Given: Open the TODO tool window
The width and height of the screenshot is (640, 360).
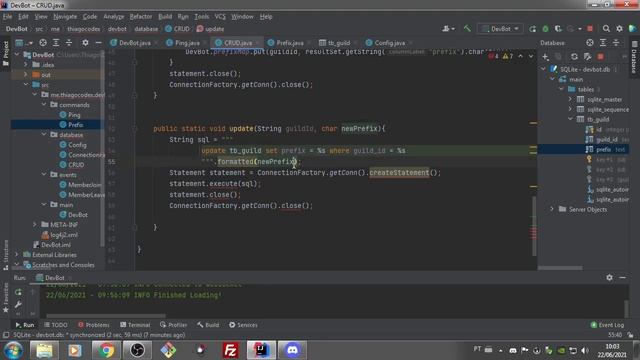Looking at the screenshot, I should (56, 325).
